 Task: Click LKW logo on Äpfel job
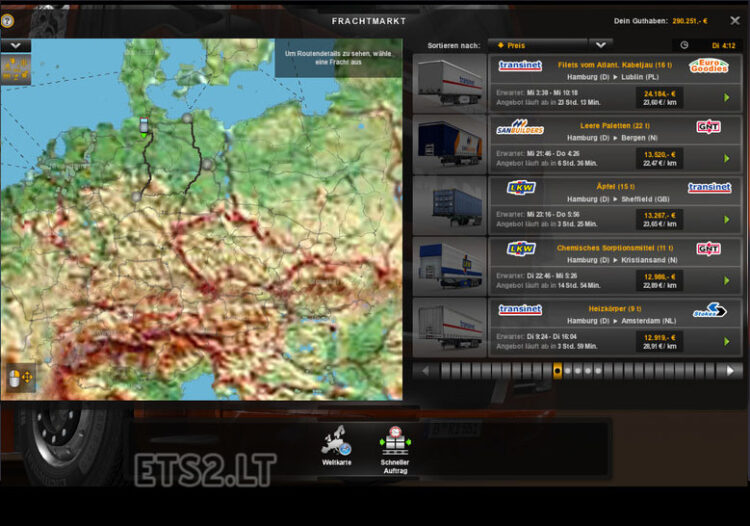click(x=521, y=187)
